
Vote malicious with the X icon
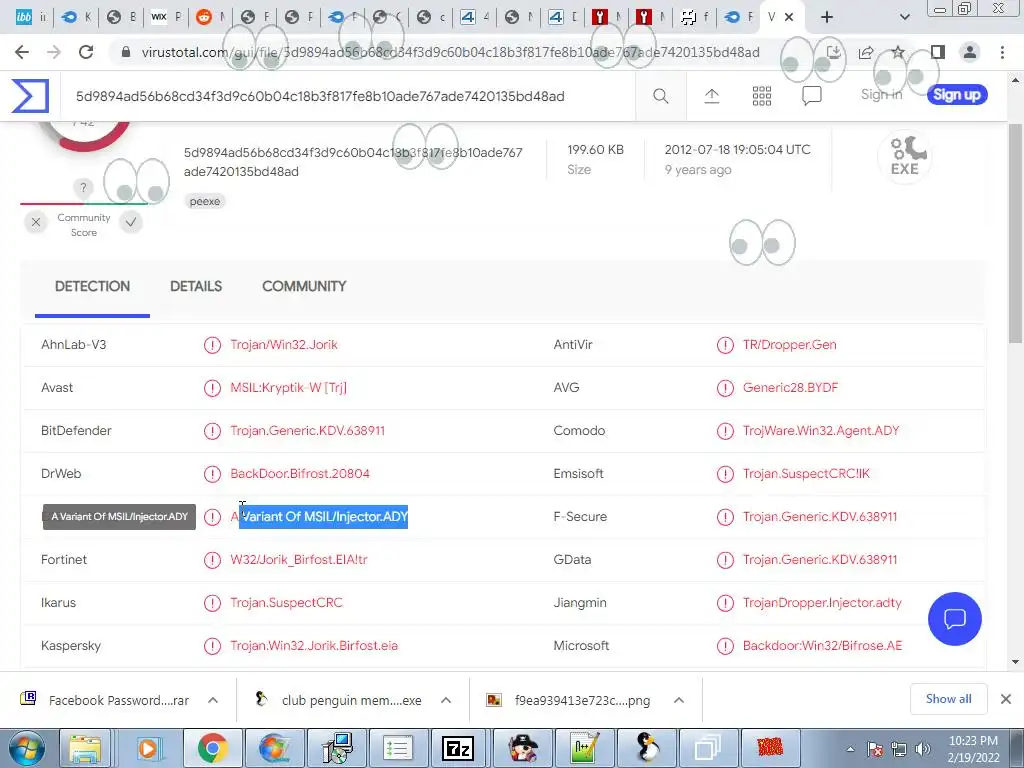36,222
